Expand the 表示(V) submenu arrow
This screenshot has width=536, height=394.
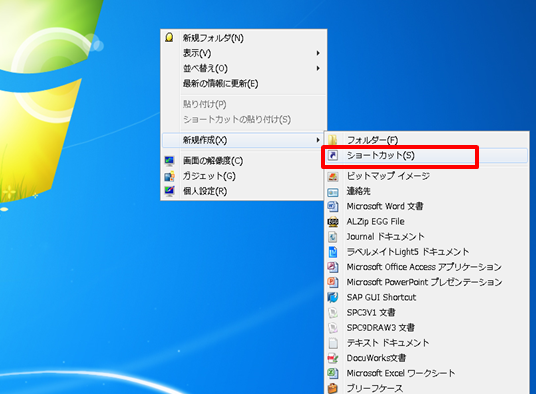point(318,53)
